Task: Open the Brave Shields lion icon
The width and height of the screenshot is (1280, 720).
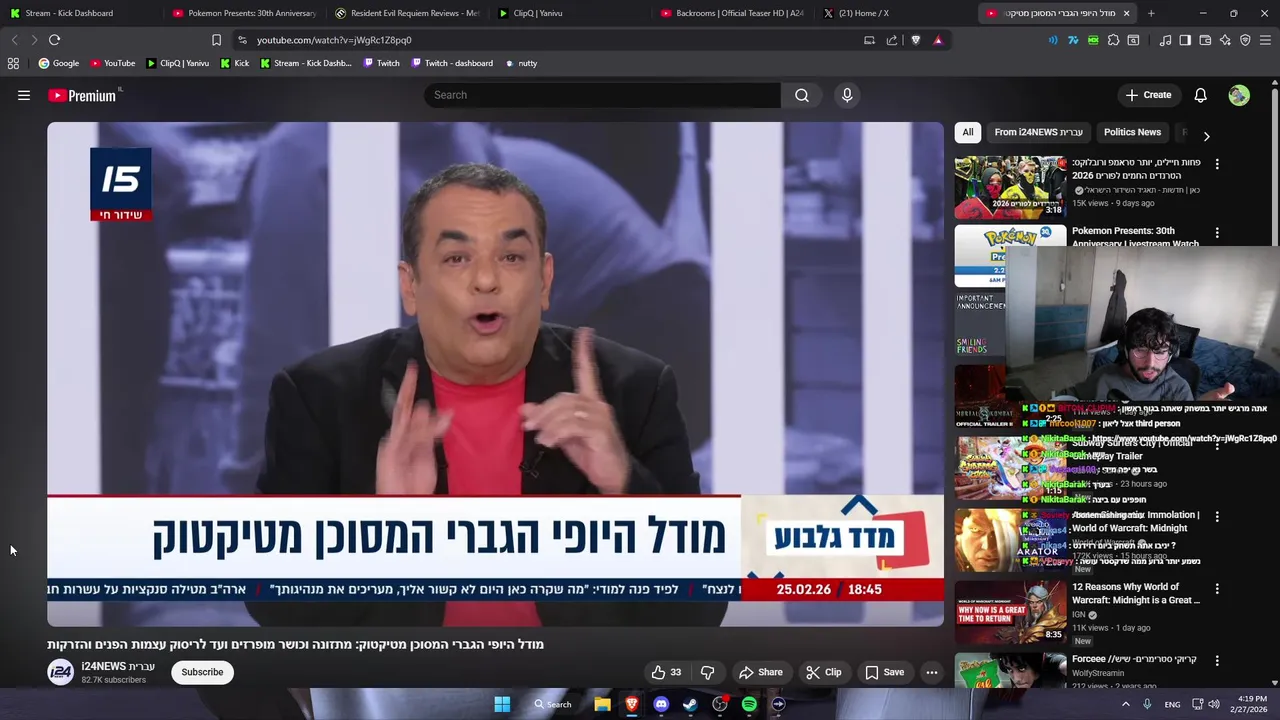Action: [x=915, y=40]
